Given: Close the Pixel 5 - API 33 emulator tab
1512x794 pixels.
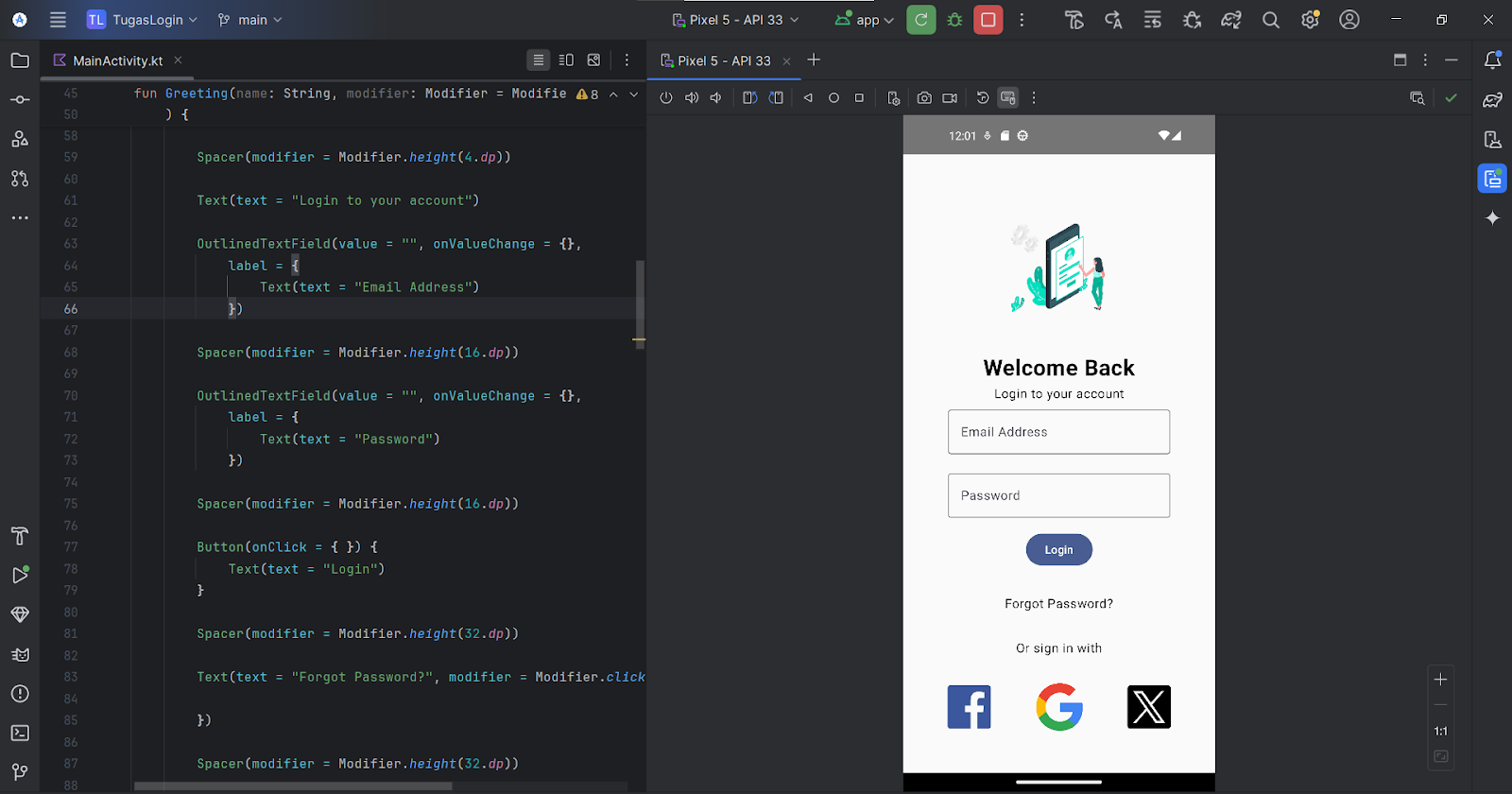Looking at the screenshot, I should (786, 60).
